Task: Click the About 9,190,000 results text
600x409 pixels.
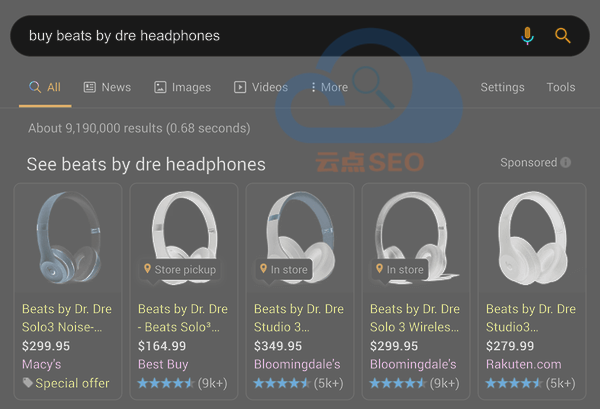Action: click(139, 128)
